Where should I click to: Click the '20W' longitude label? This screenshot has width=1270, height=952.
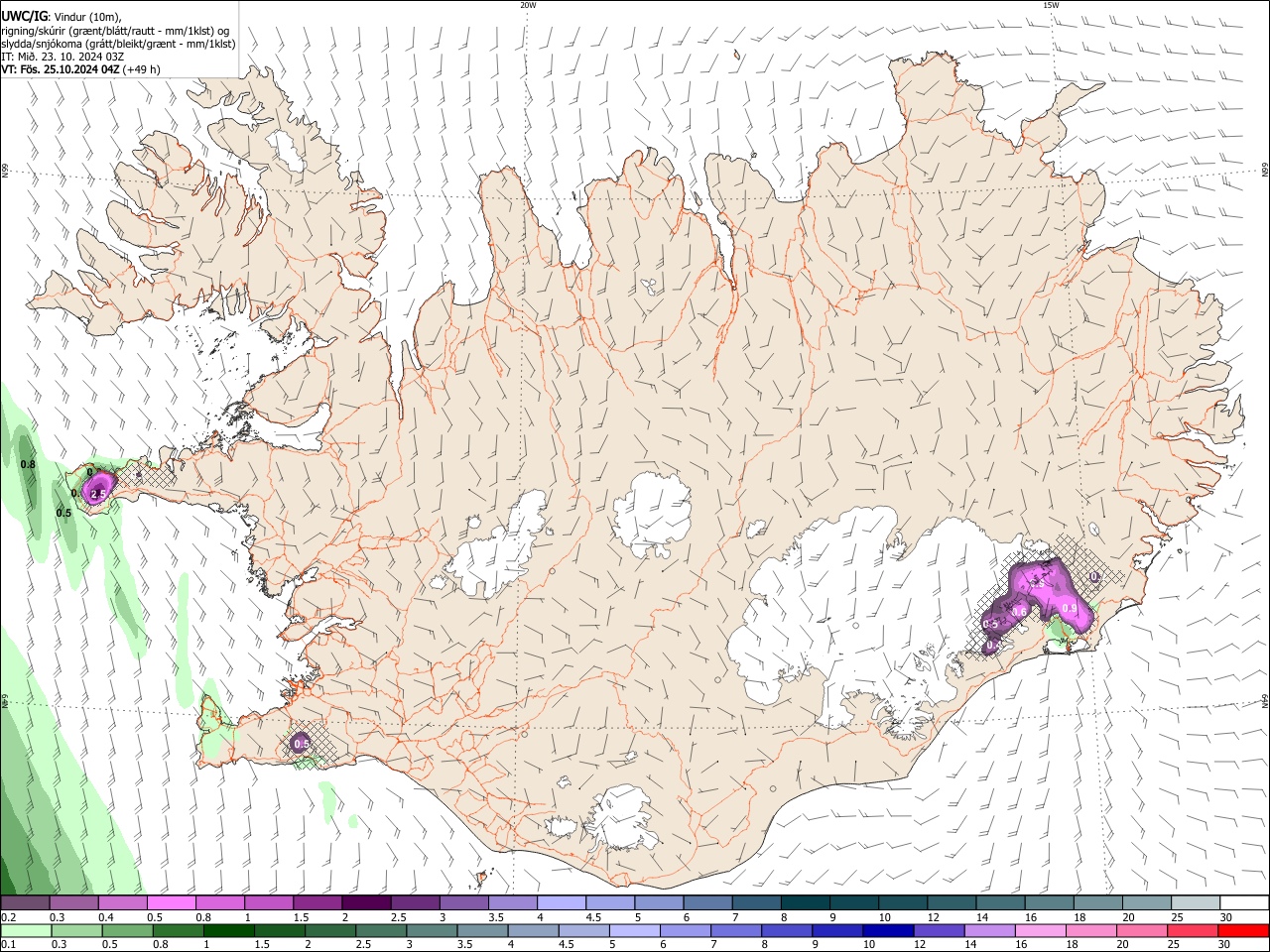coord(528,5)
